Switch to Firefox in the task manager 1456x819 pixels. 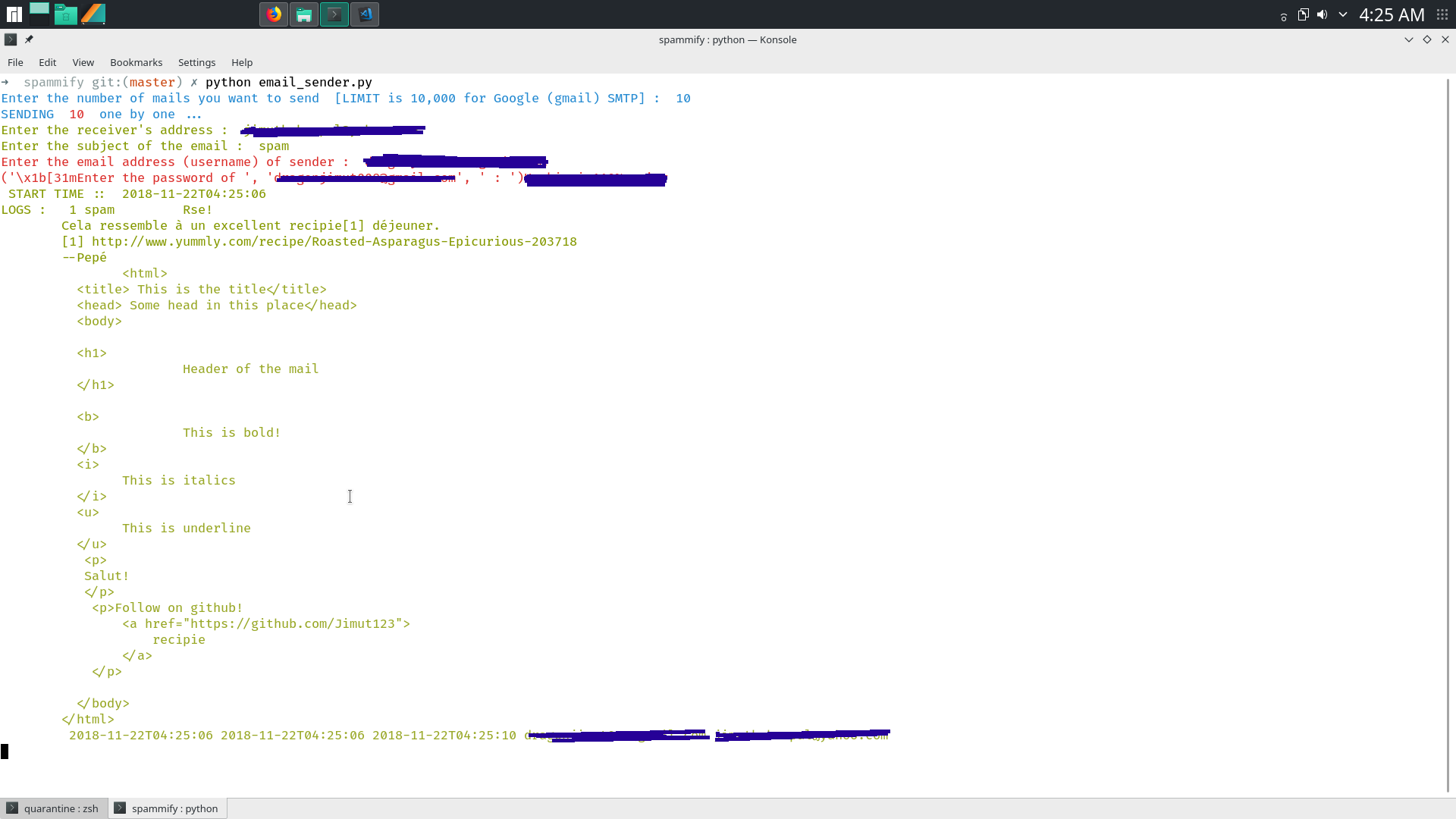click(274, 14)
